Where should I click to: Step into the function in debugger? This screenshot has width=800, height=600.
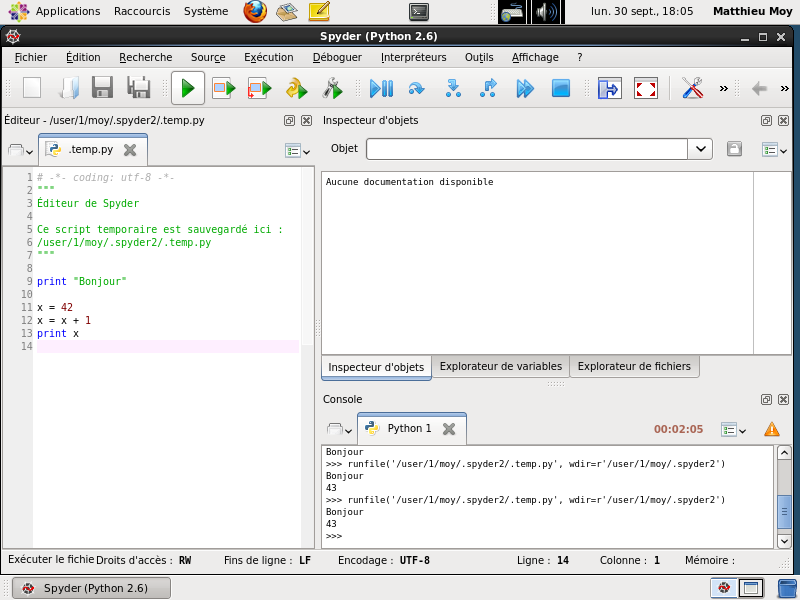click(453, 88)
